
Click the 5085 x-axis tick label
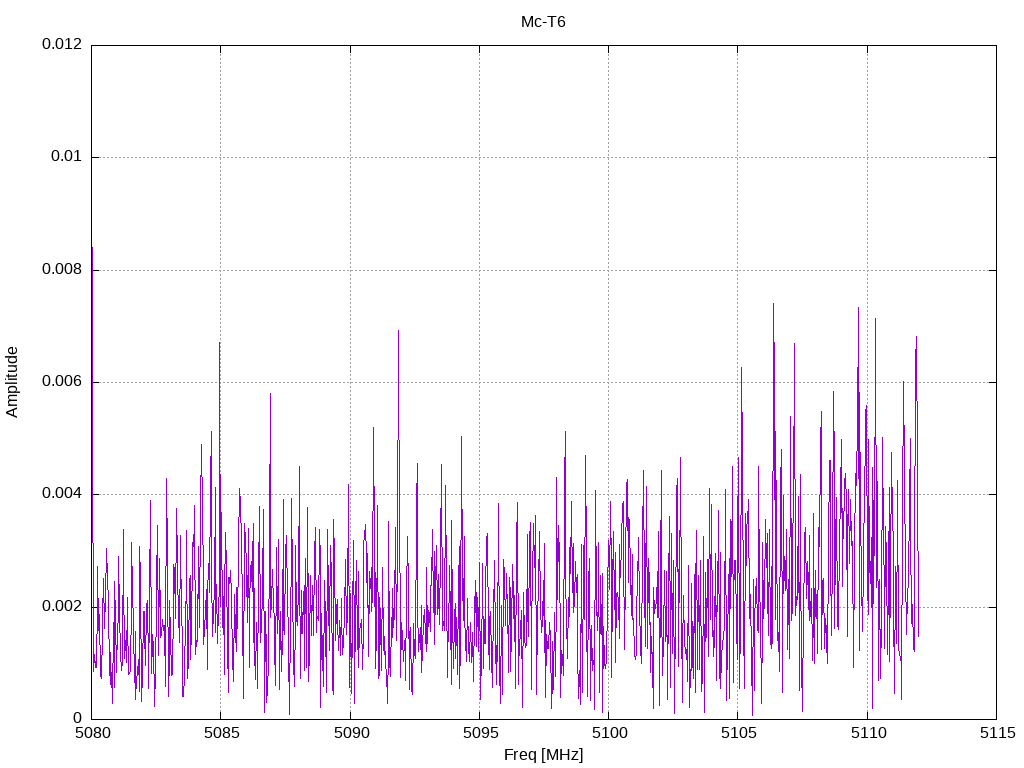click(221, 733)
